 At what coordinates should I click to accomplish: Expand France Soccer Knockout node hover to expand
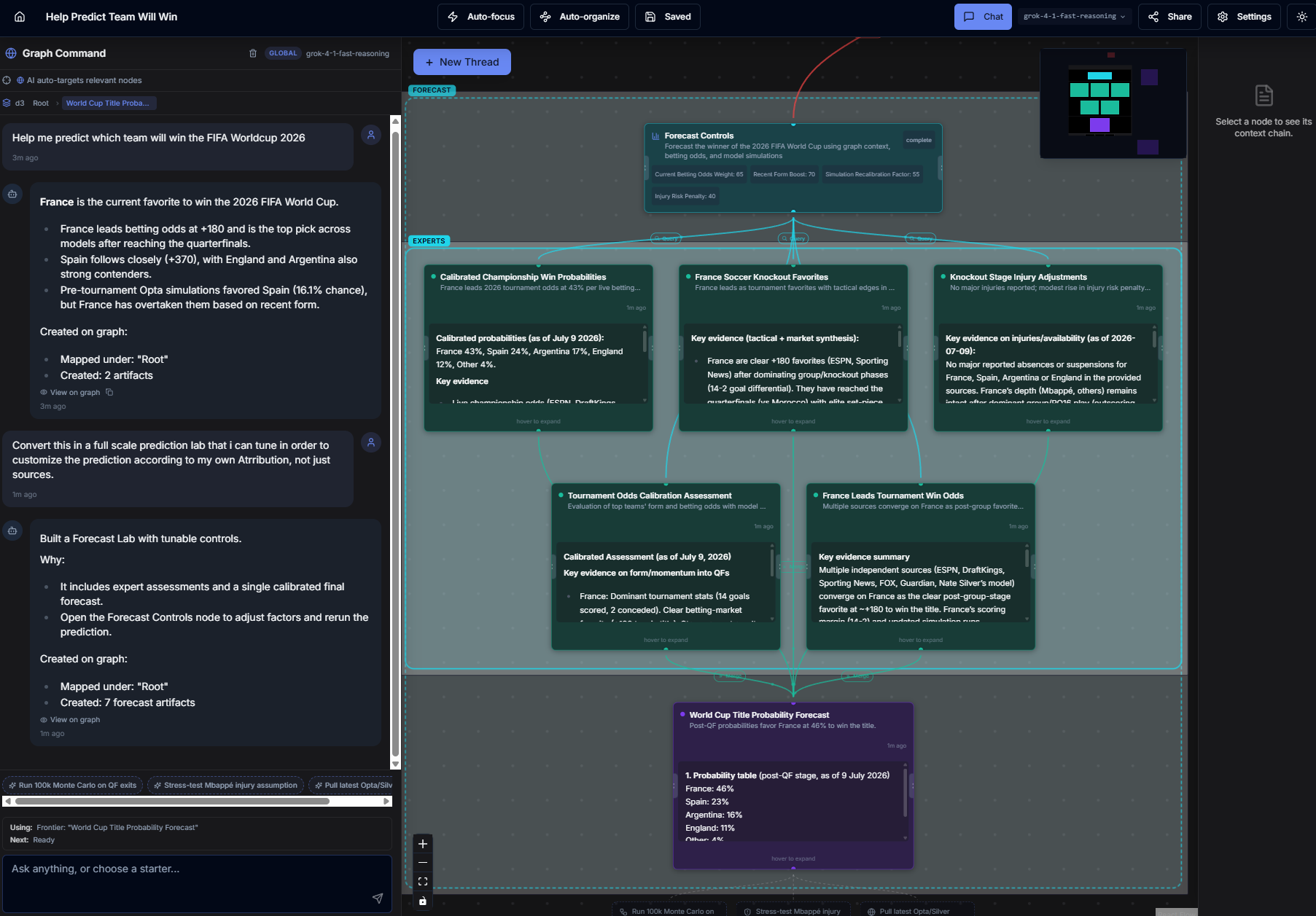pos(793,421)
